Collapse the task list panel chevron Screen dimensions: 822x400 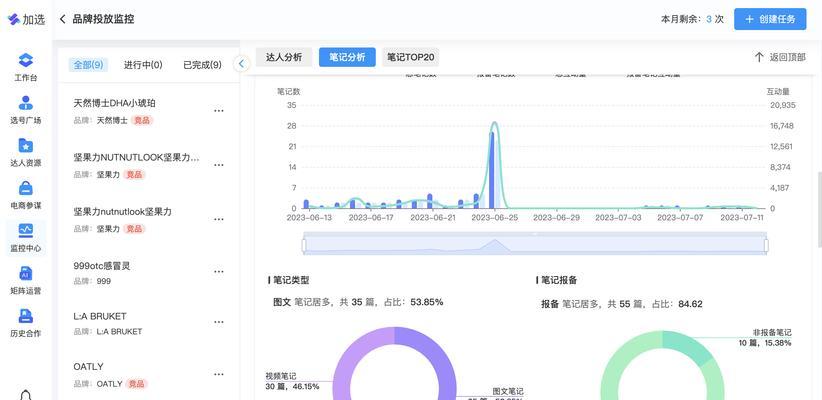[x=241, y=64]
